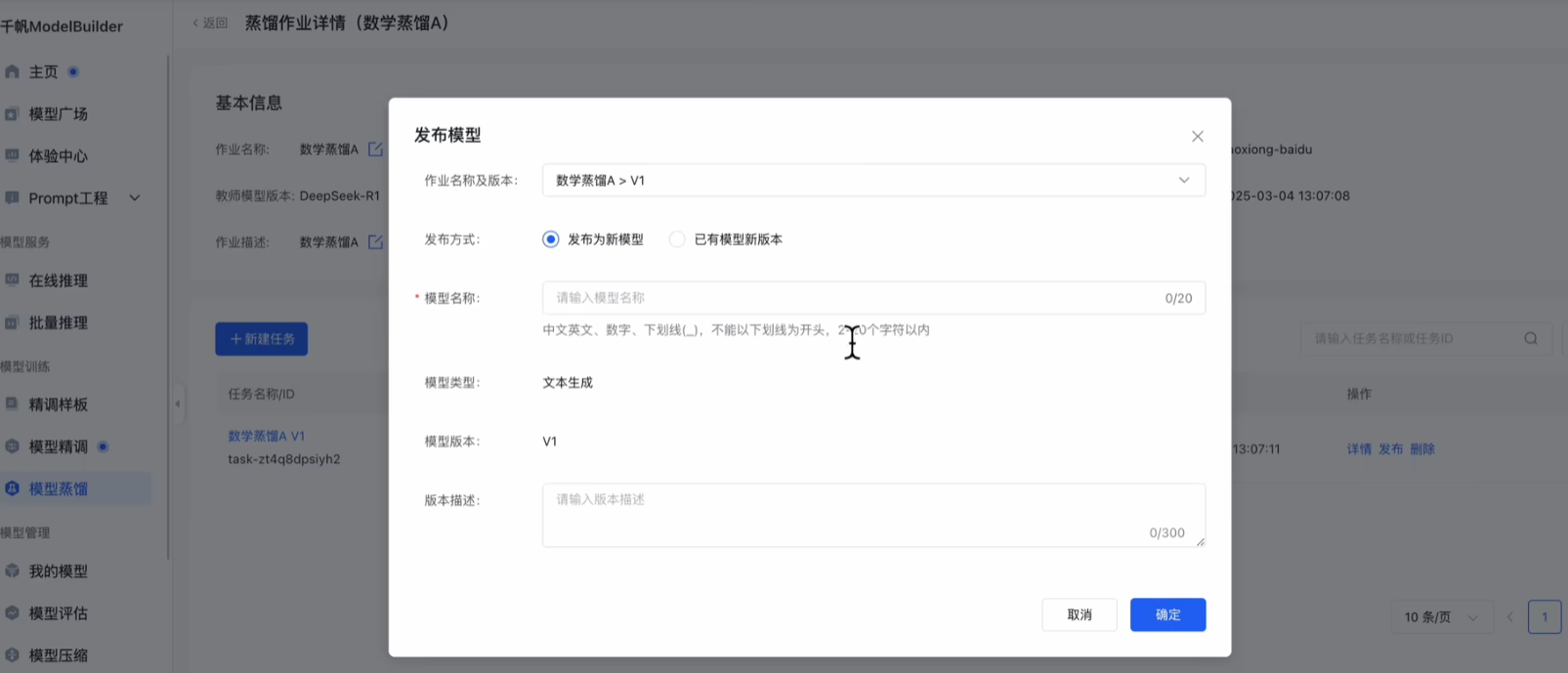The height and width of the screenshot is (673, 1568).
Task: Click page 1 pagination button
Action: click(x=1545, y=617)
